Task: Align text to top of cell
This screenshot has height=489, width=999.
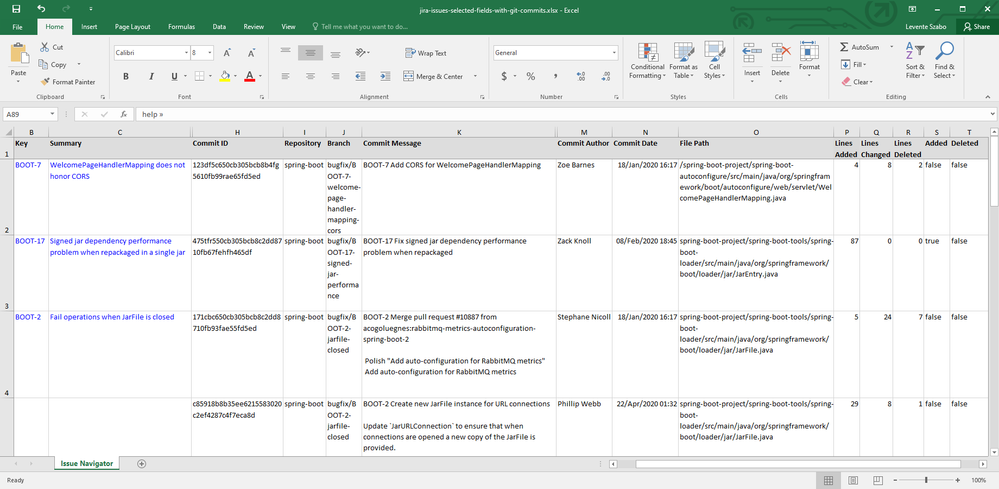Action: [x=285, y=52]
